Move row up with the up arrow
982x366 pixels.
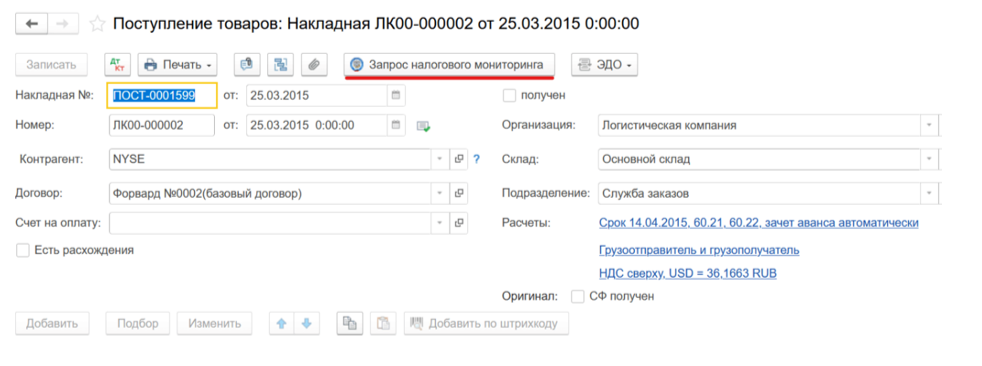click(x=282, y=324)
